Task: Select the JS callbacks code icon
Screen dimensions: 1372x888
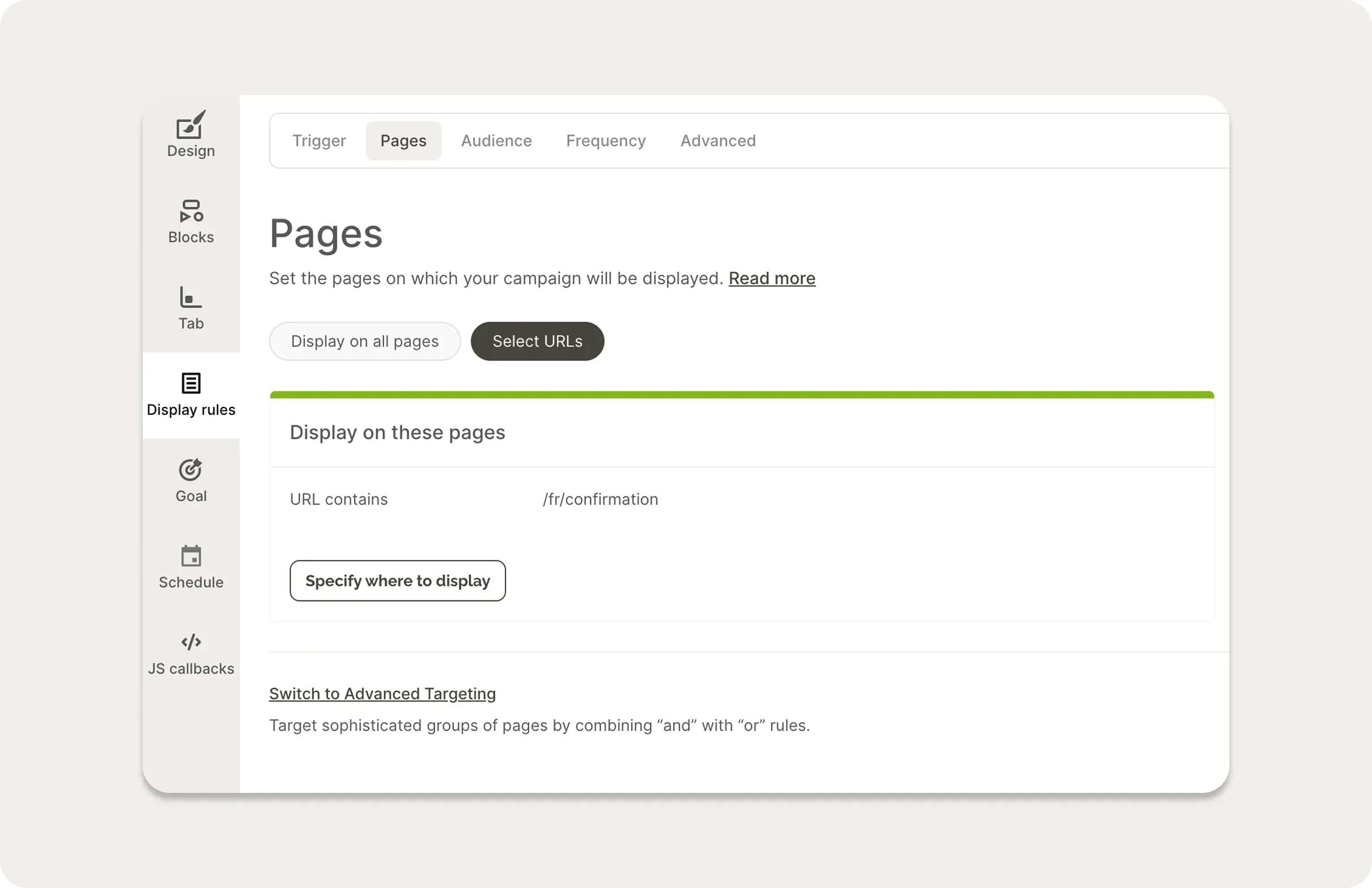Action: coord(190,642)
